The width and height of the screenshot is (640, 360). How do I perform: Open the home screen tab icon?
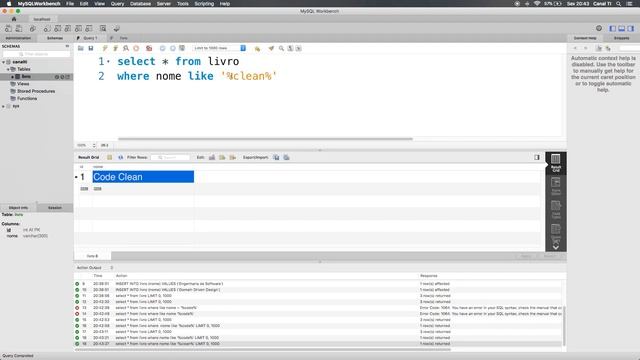tap(14, 19)
